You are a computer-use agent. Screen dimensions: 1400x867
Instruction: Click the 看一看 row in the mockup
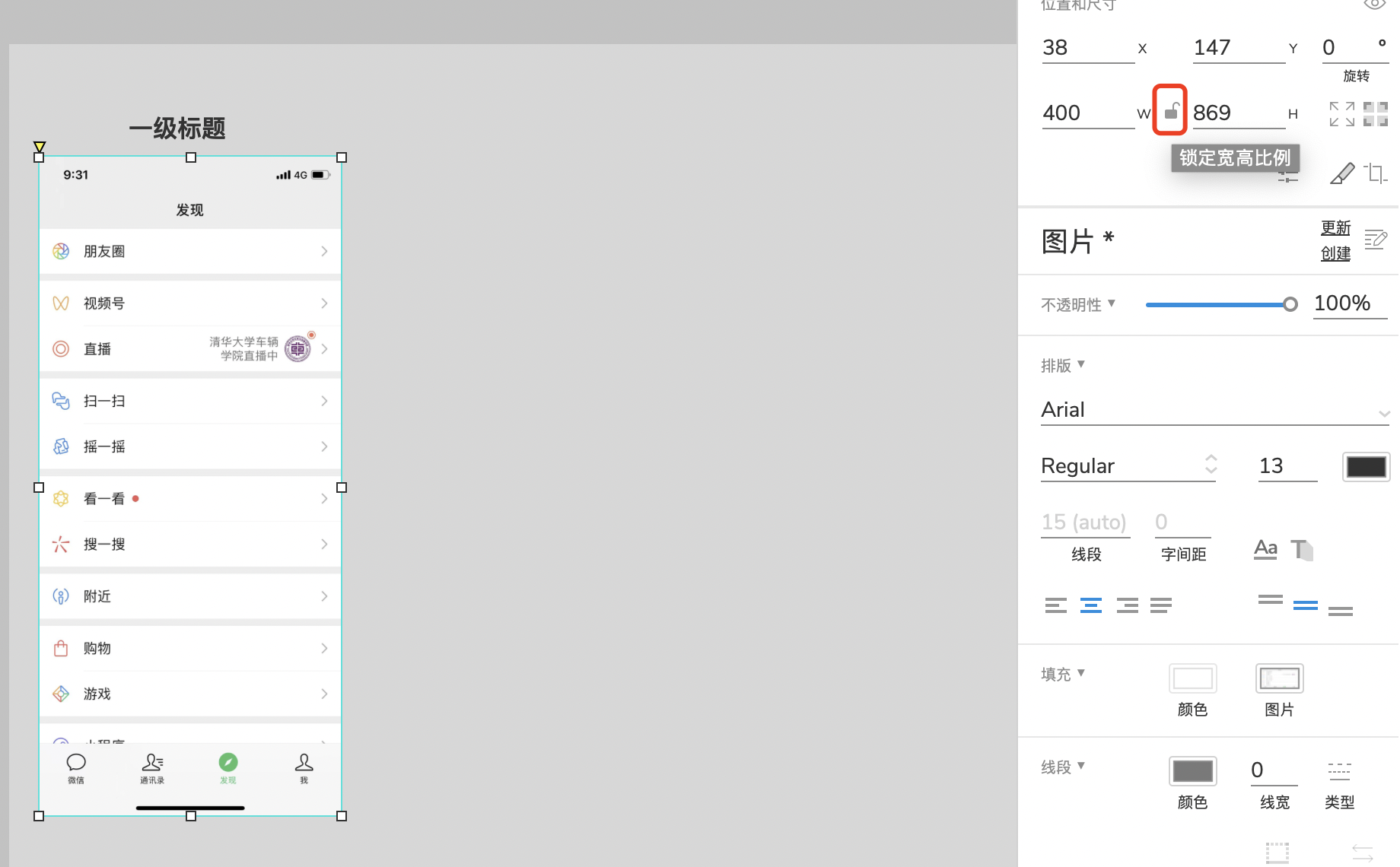coord(190,499)
